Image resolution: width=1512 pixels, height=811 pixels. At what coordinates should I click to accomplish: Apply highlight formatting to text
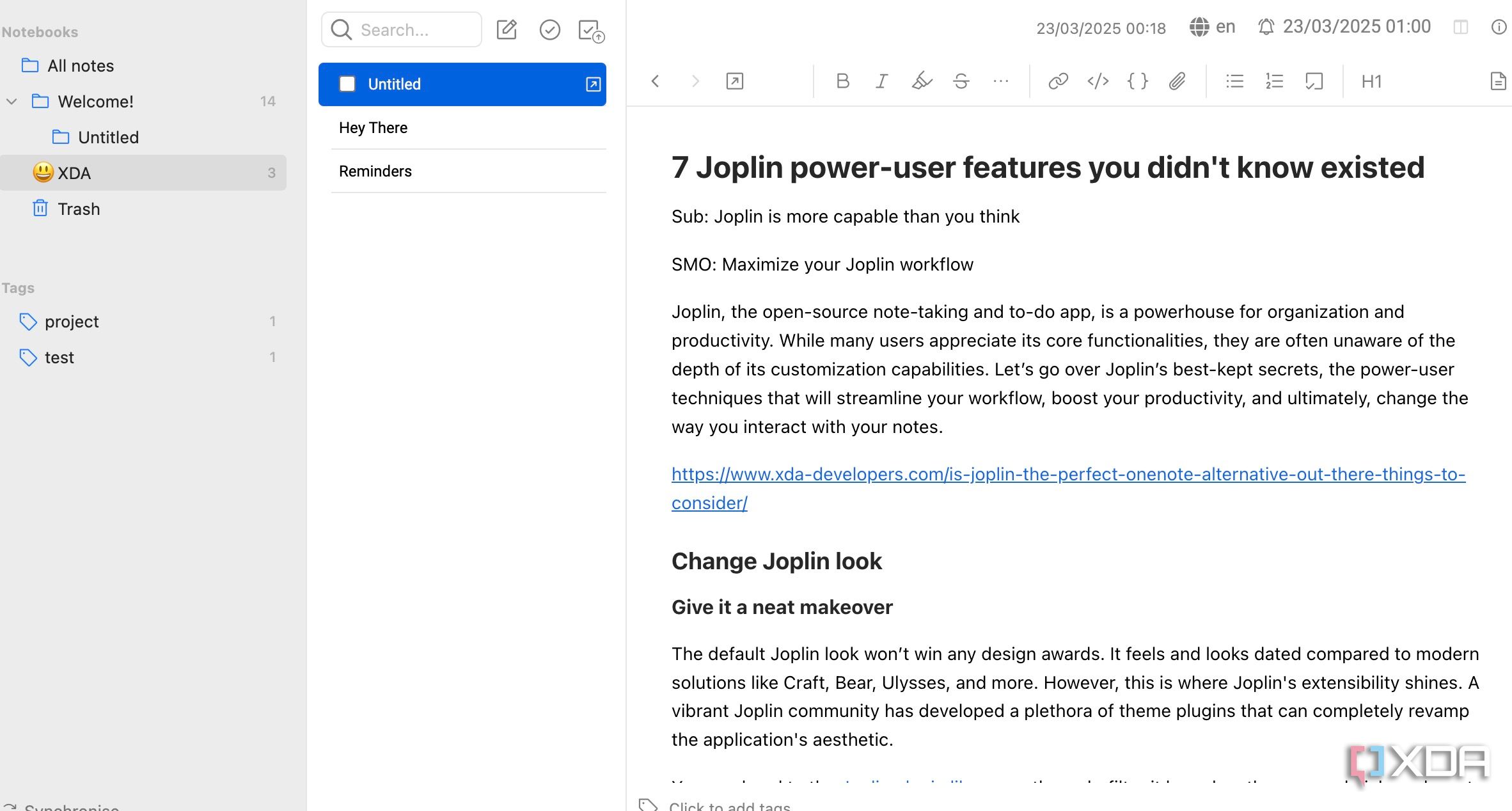(921, 81)
